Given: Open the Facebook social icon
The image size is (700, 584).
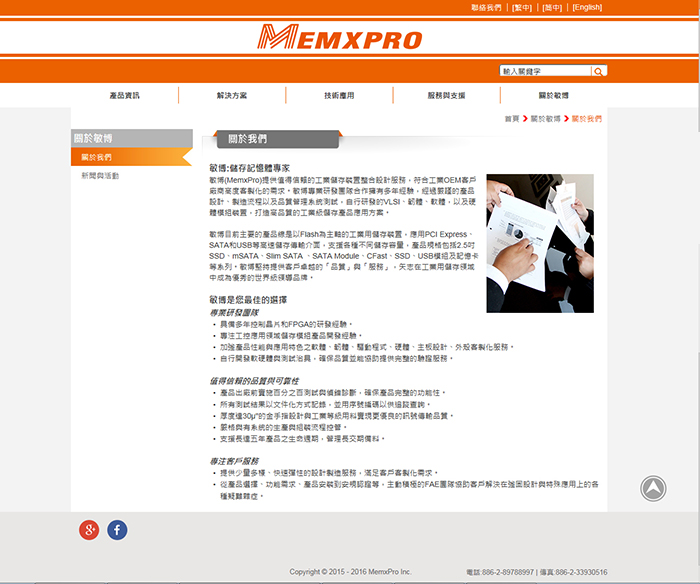Looking at the screenshot, I should (x=117, y=530).
